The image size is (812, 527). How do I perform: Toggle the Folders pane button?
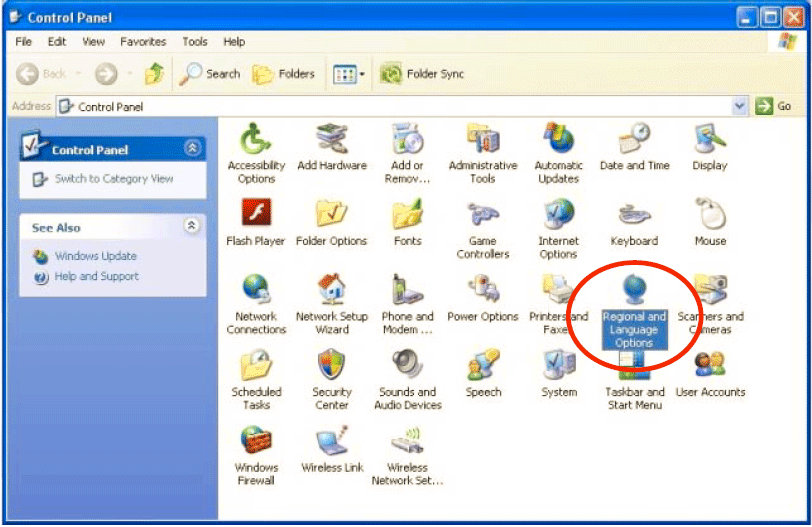pyautogui.click(x=283, y=74)
